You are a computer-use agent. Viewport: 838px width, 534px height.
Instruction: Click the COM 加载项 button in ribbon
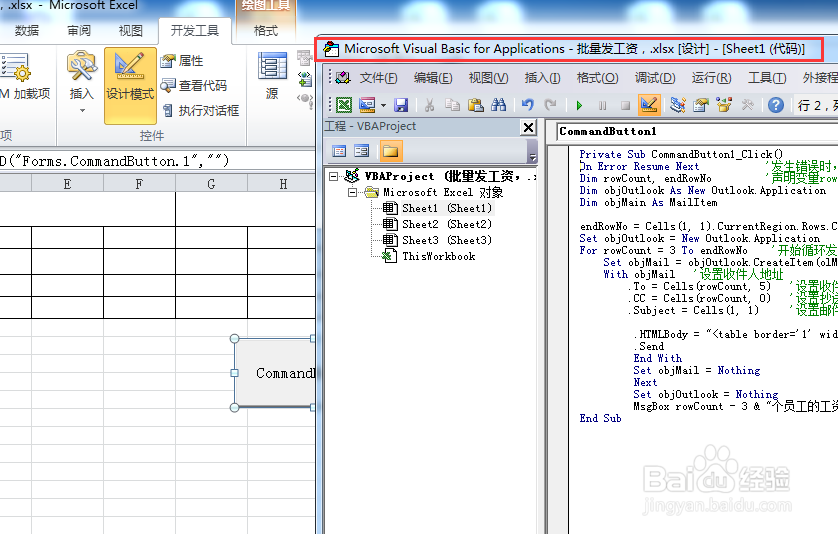tap(24, 78)
